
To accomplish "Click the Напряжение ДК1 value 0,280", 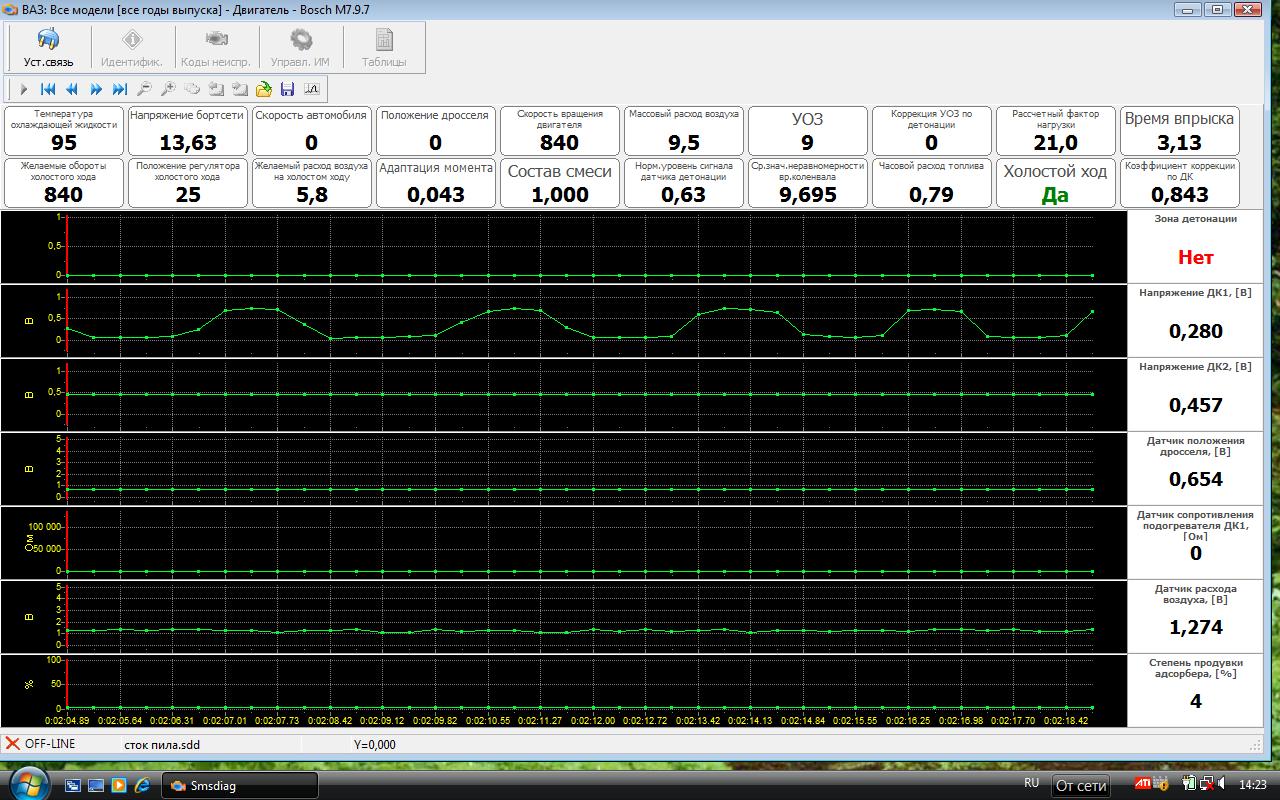I will tap(1195, 331).
